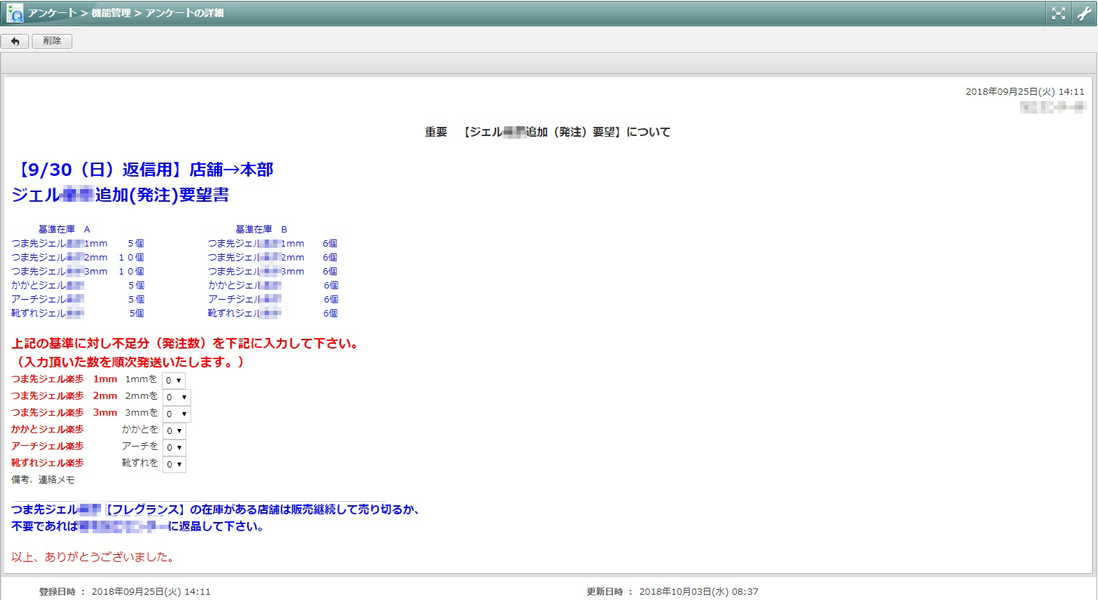Viewport: 1098px width, 600px height.
Task: Open the 靴ずれを quantity dropdown
Action: click(x=174, y=464)
